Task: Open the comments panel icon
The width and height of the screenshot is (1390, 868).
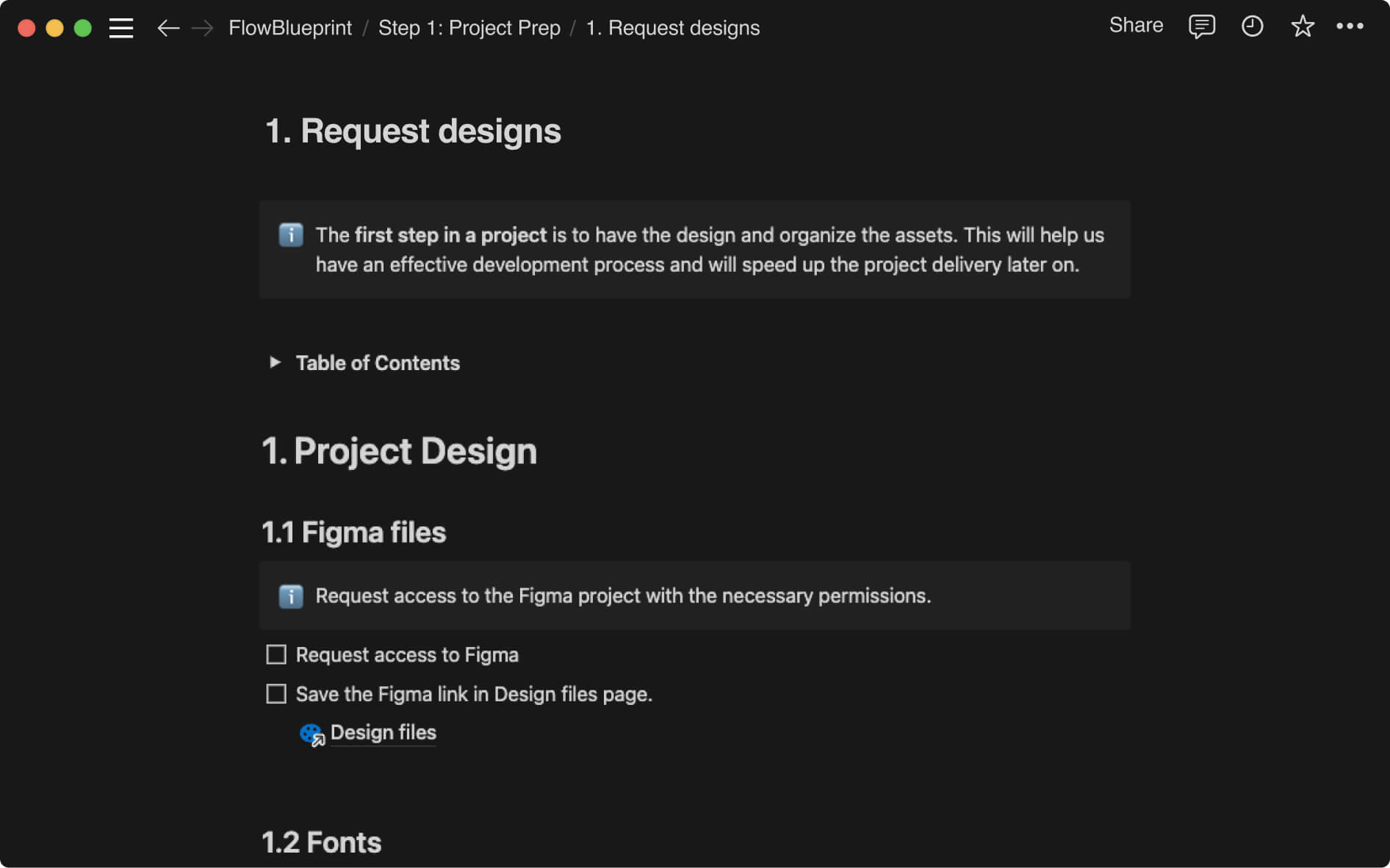Action: (1202, 26)
